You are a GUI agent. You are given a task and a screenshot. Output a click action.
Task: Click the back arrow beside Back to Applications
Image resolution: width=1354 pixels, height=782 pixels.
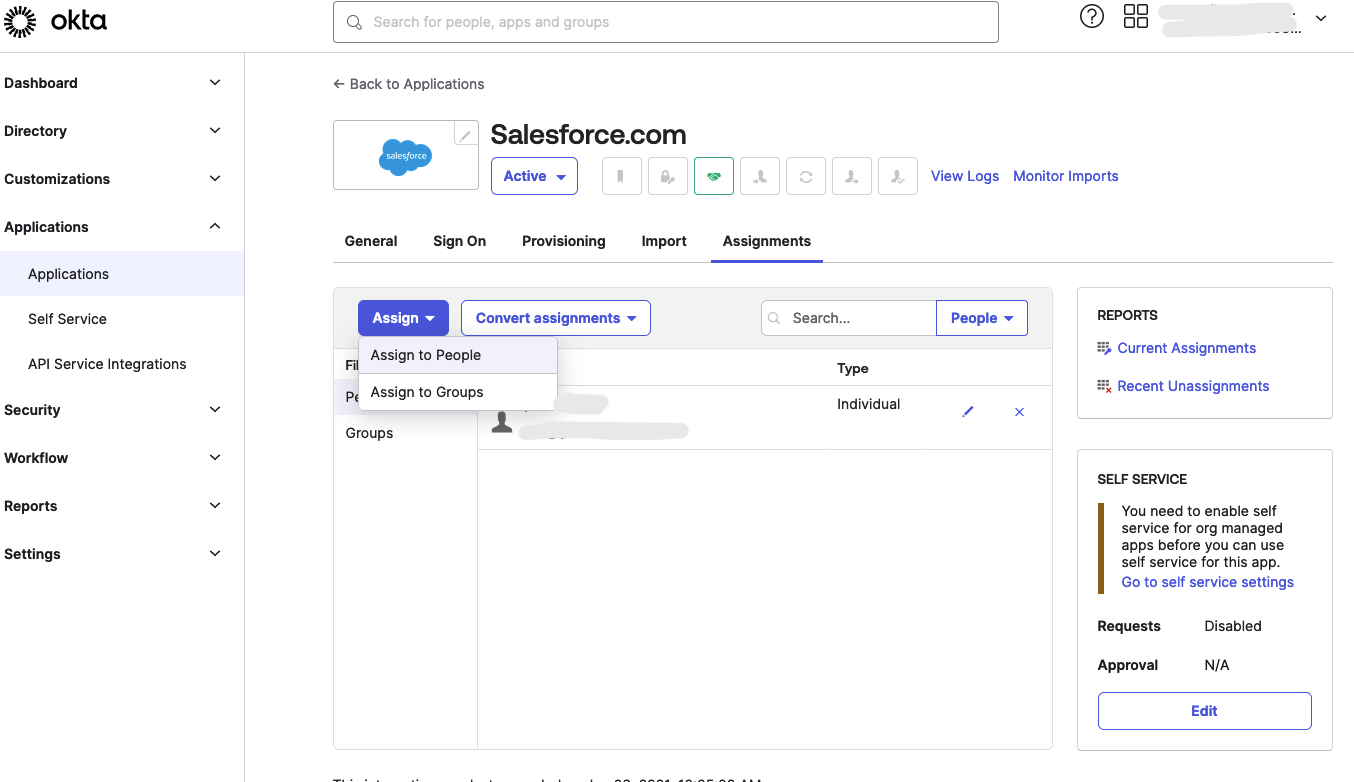(x=339, y=84)
